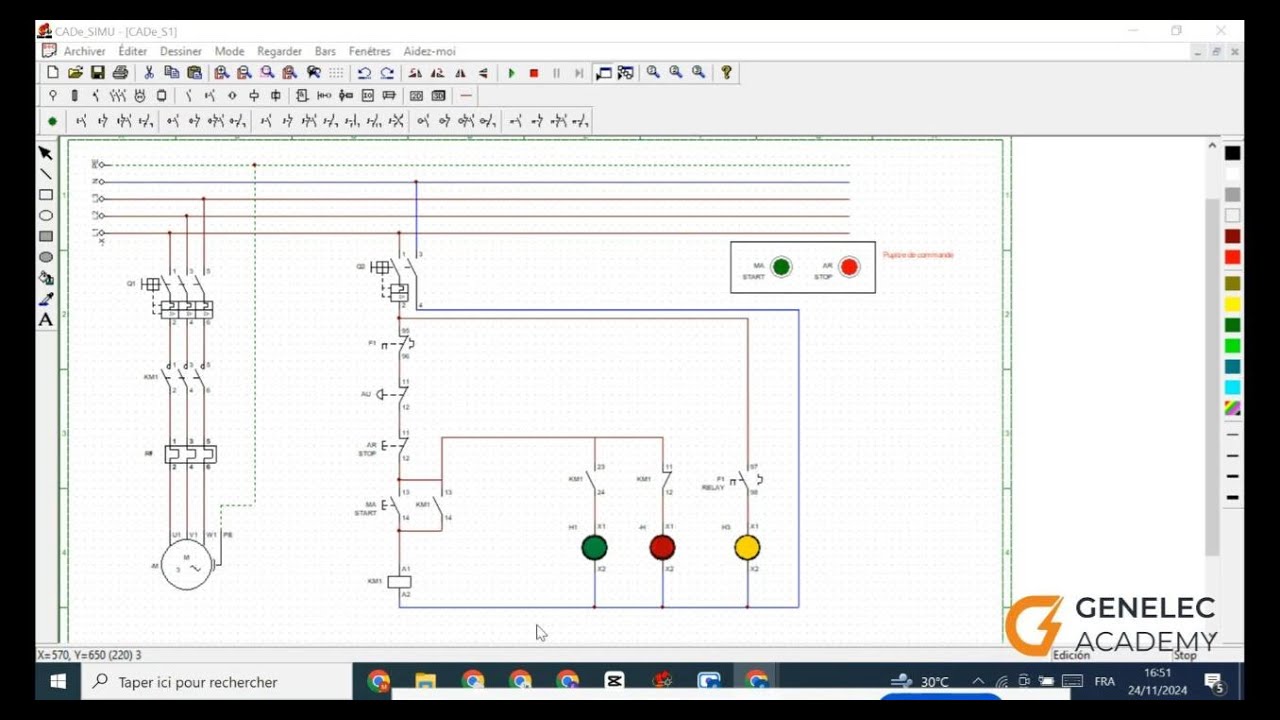Select the line drawing tool
The image size is (1280, 720).
pyautogui.click(x=45, y=174)
